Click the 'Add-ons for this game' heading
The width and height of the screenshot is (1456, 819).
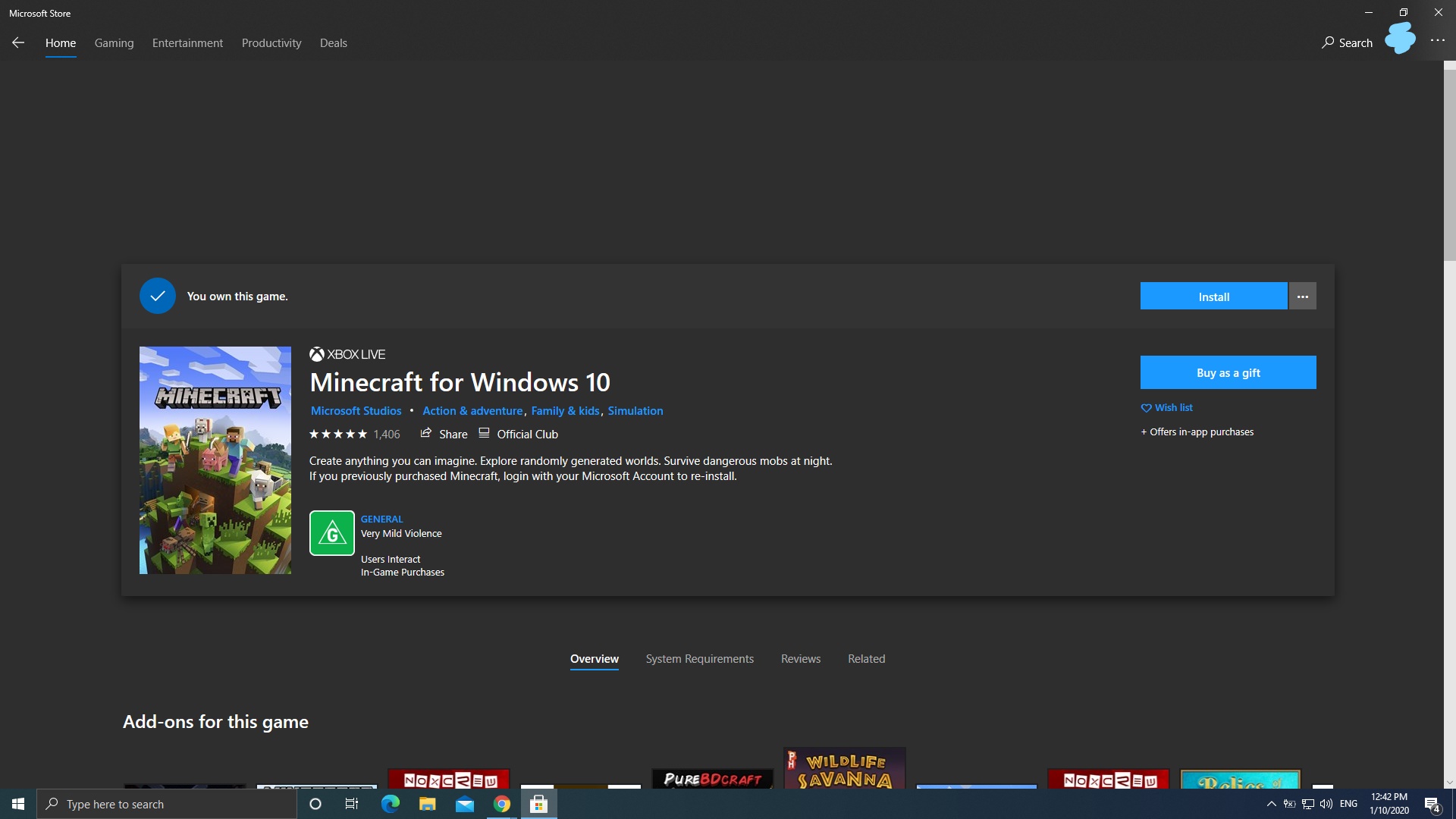click(x=215, y=722)
